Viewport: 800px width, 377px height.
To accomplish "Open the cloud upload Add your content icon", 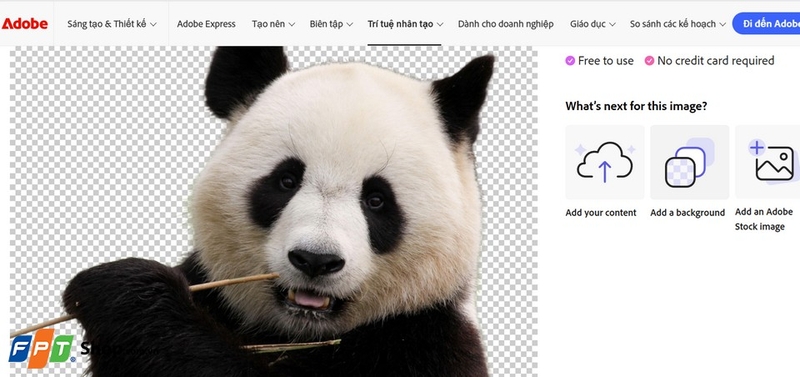I will pyautogui.click(x=605, y=162).
